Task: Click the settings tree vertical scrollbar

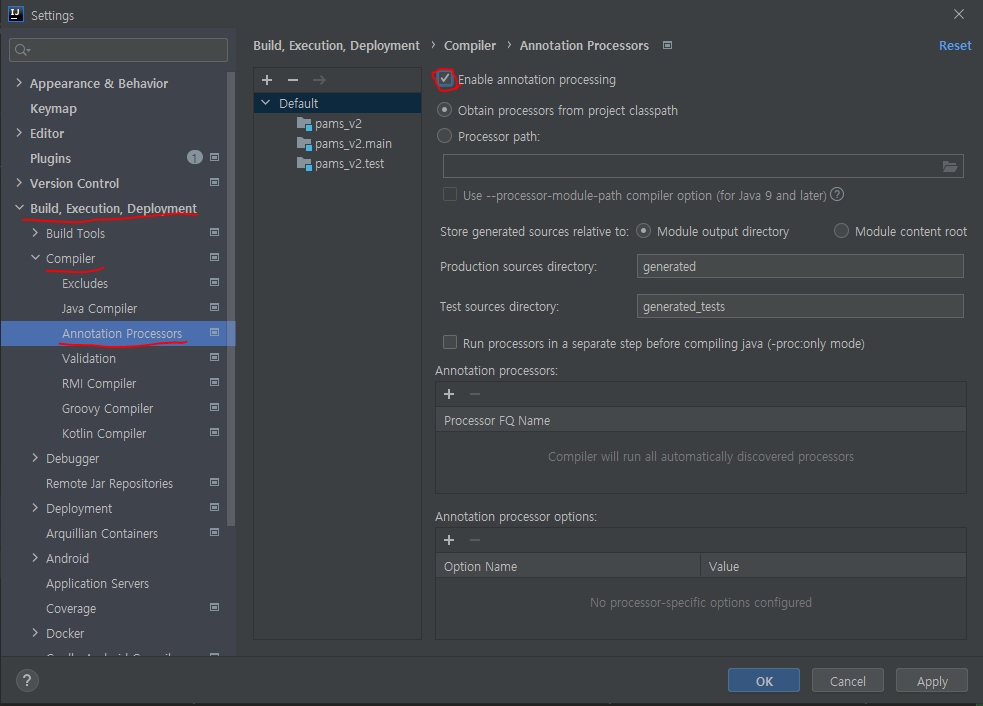Action: [231, 298]
